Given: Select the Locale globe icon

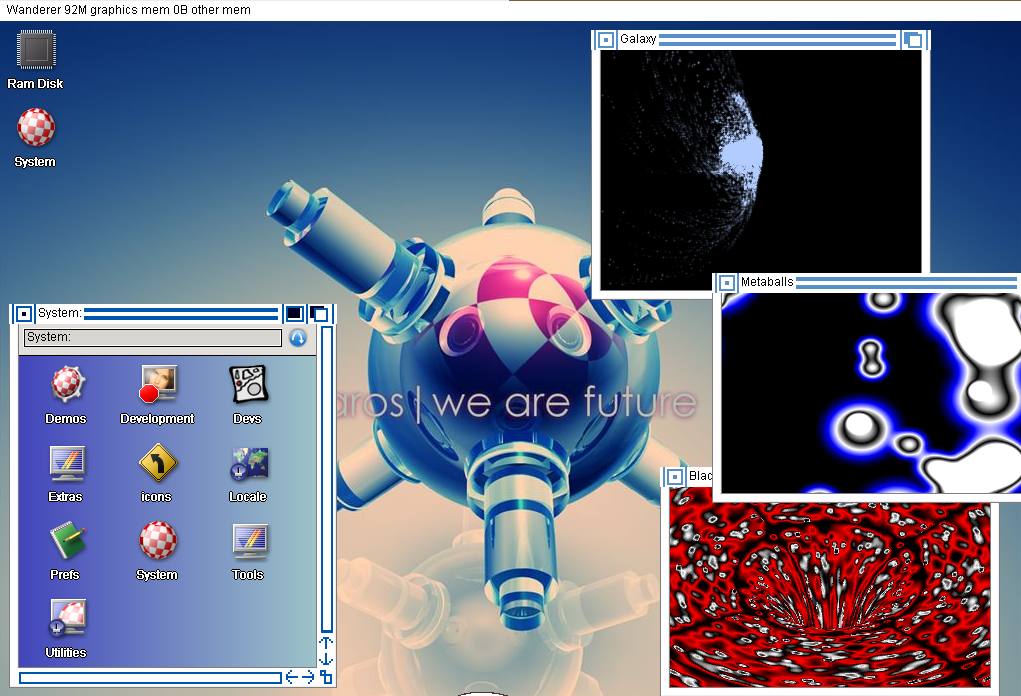Looking at the screenshot, I should point(248,463).
